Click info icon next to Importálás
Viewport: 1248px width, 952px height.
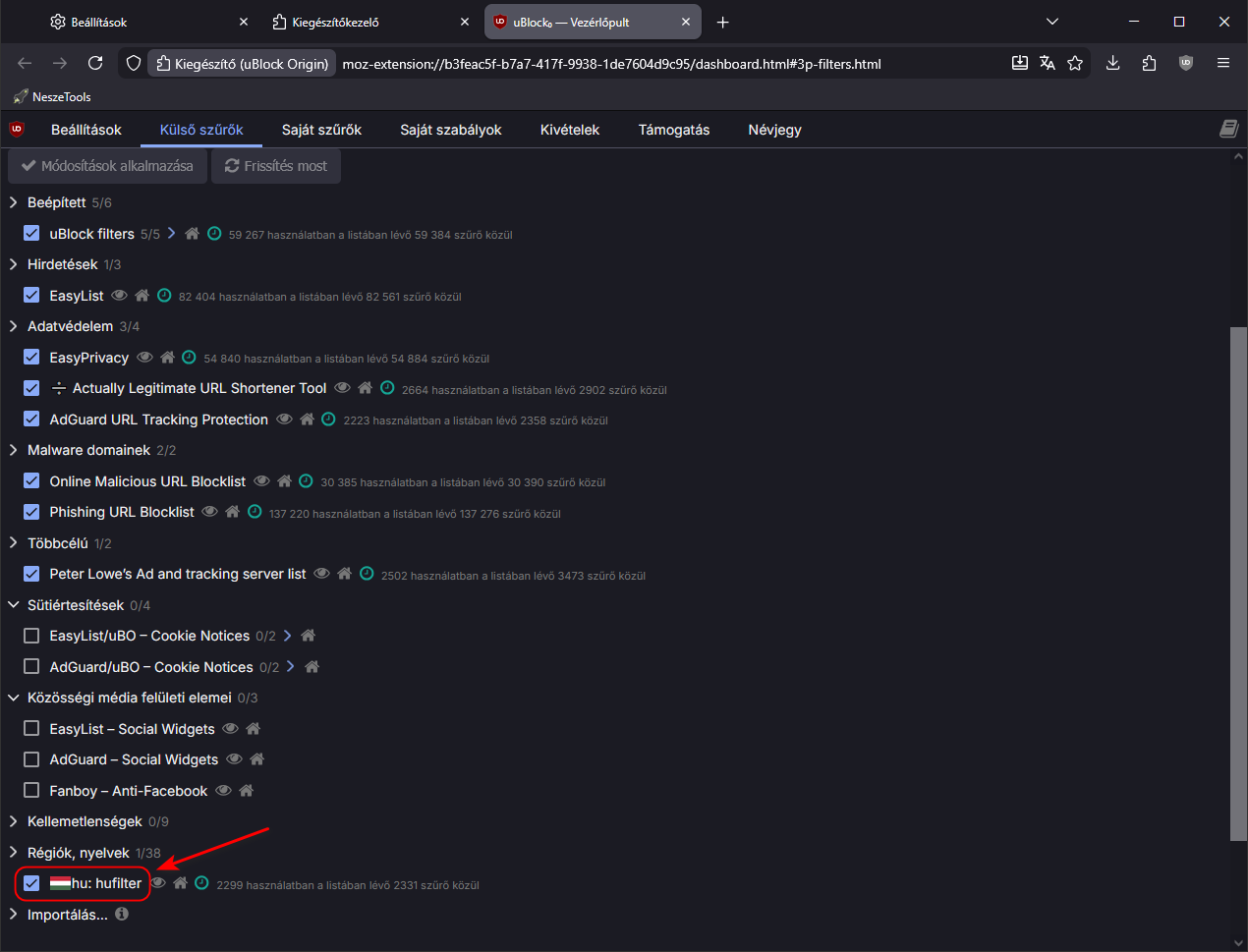pos(122,914)
